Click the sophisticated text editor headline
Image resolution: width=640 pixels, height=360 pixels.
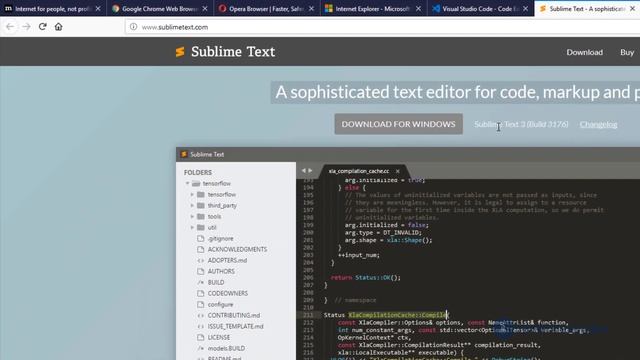(x=457, y=92)
